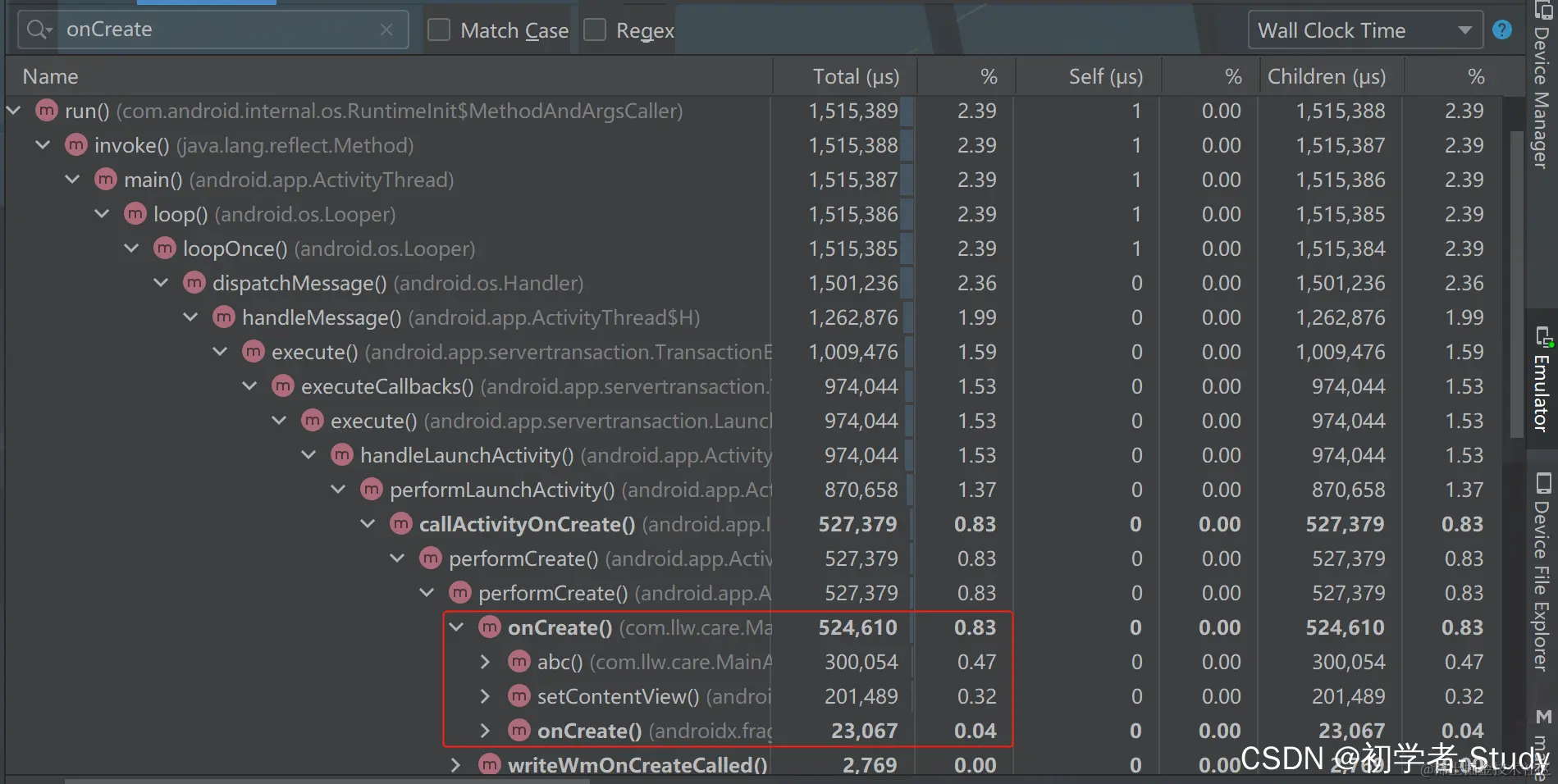Image resolution: width=1558 pixels, height=784 pixels.
Task: Expand the setContentView() node
Action: click(485, 695)
